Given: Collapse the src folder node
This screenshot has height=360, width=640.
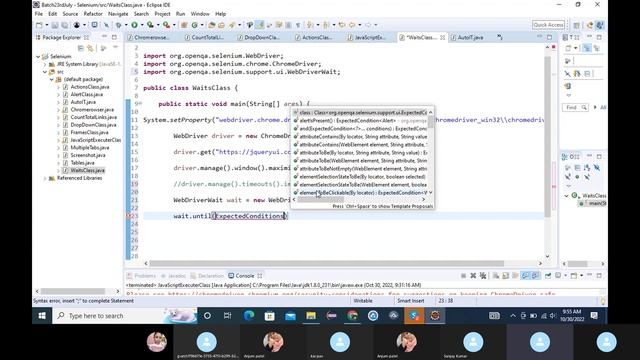Looking at the screenshot, I should [45, 72].
